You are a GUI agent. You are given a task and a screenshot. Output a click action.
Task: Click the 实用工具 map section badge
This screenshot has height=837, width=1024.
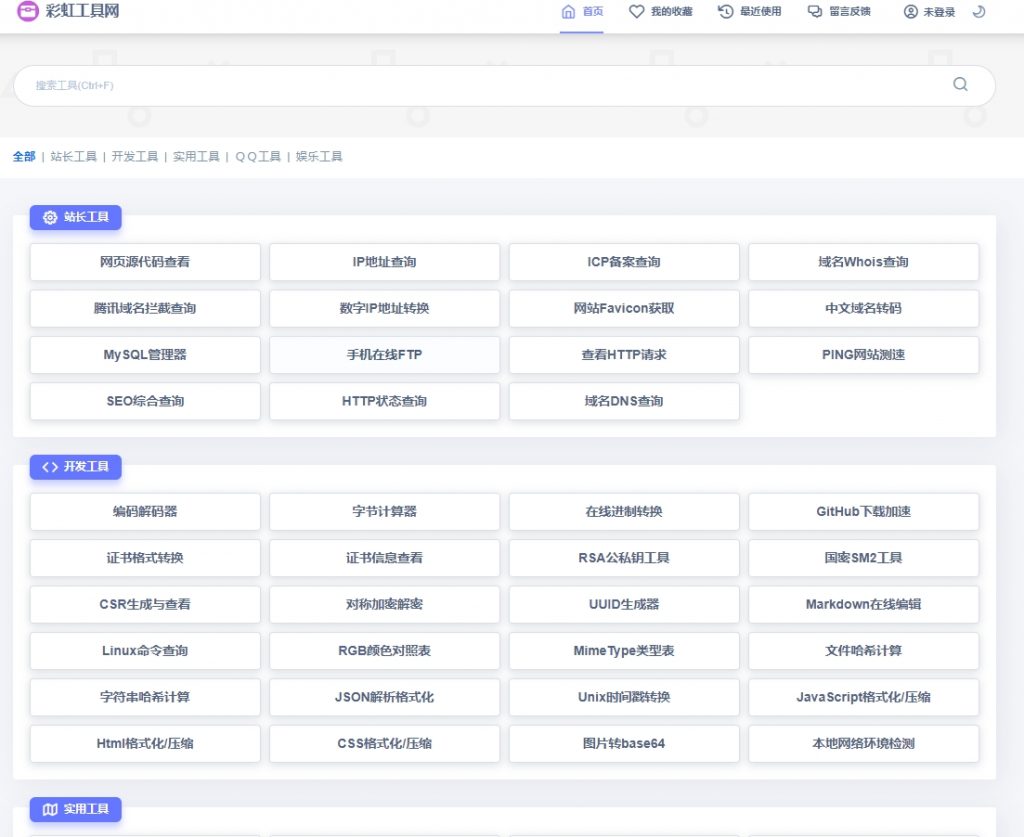pos(75,809)
